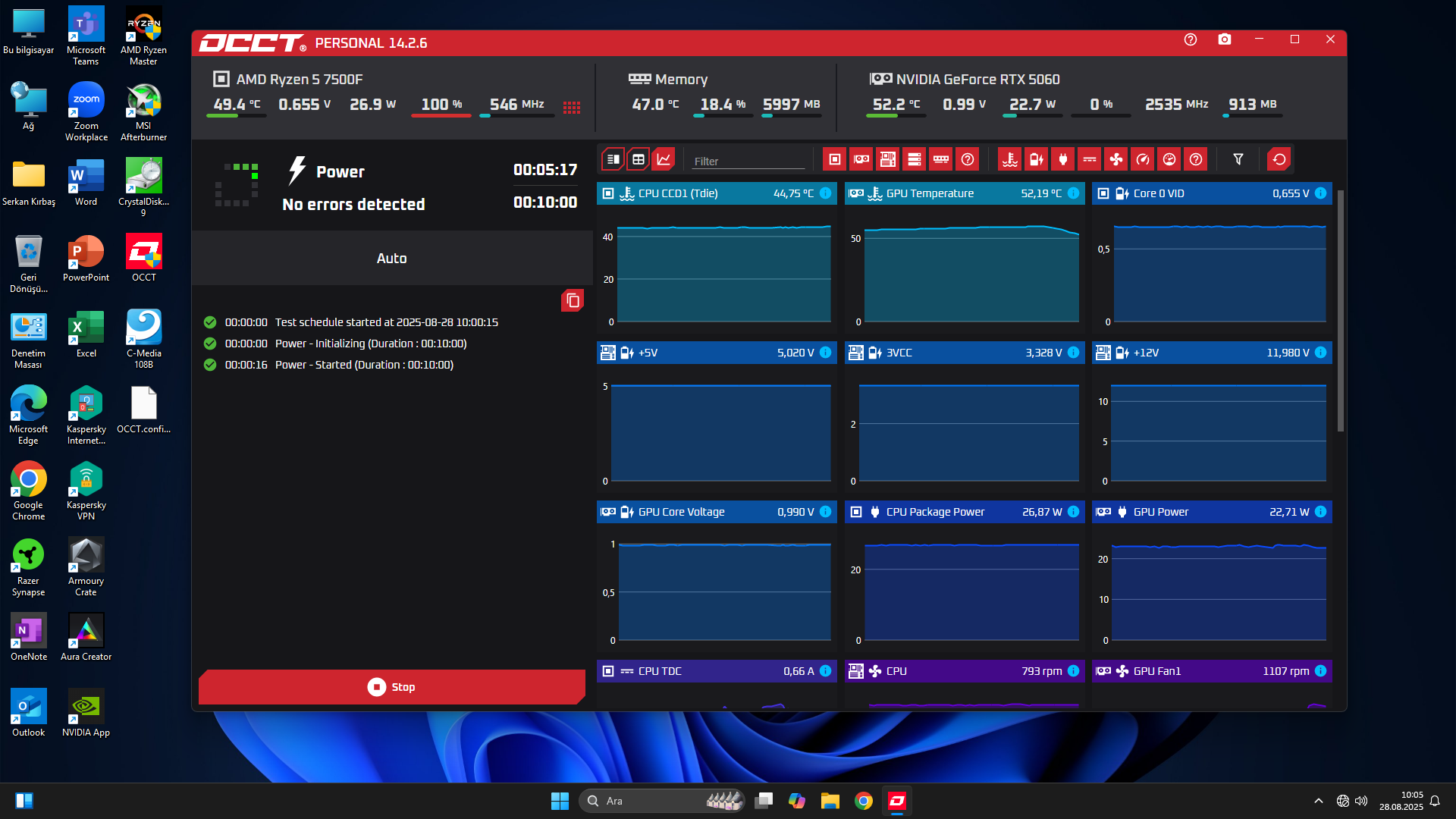Select the Armoury Crate desktop icon
The width and height of the screenshot is (1456, 819).
[86, 567]
